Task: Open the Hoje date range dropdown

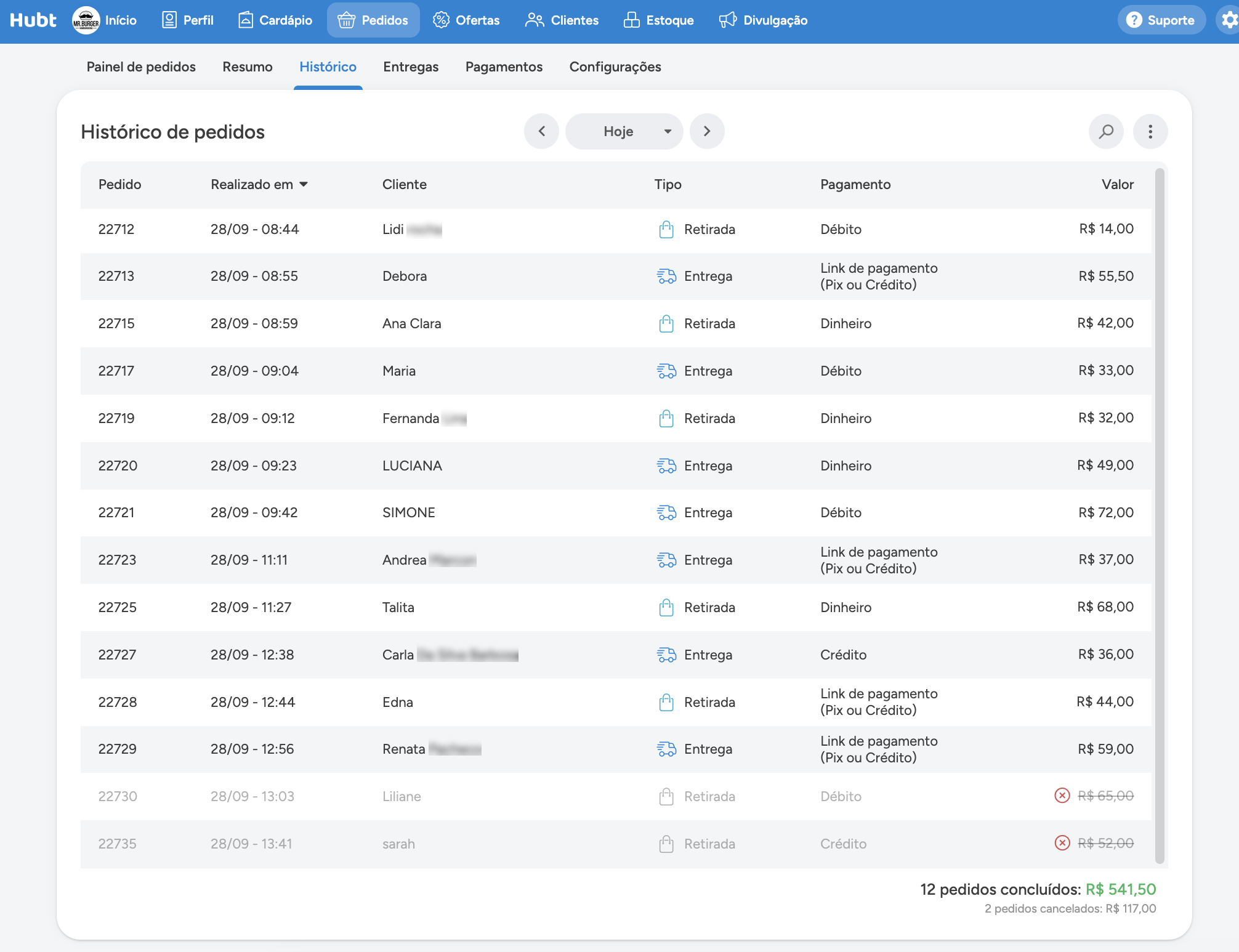Action: (624, 131)
